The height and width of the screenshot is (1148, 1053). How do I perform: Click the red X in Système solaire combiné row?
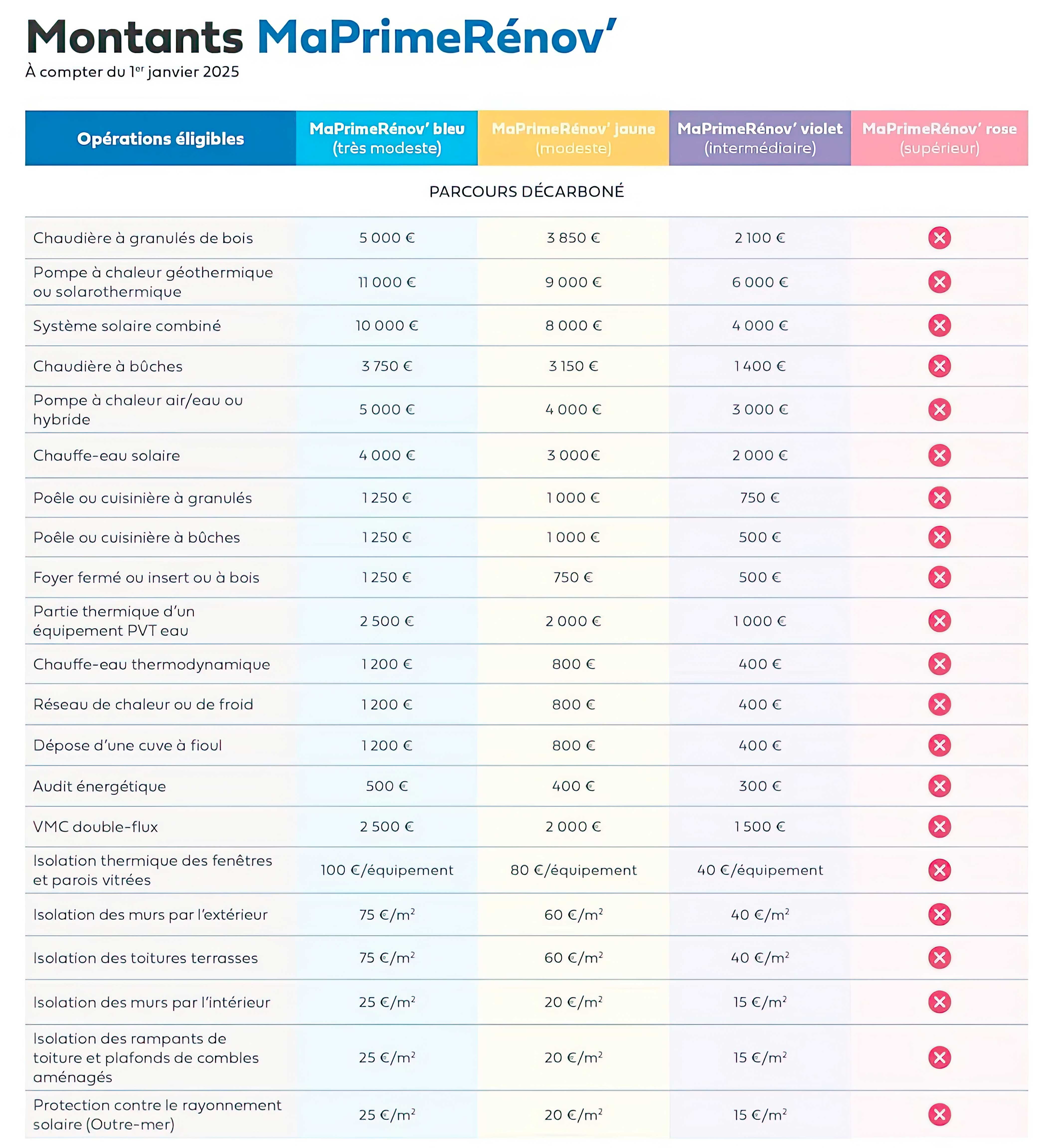pos(939,326)
